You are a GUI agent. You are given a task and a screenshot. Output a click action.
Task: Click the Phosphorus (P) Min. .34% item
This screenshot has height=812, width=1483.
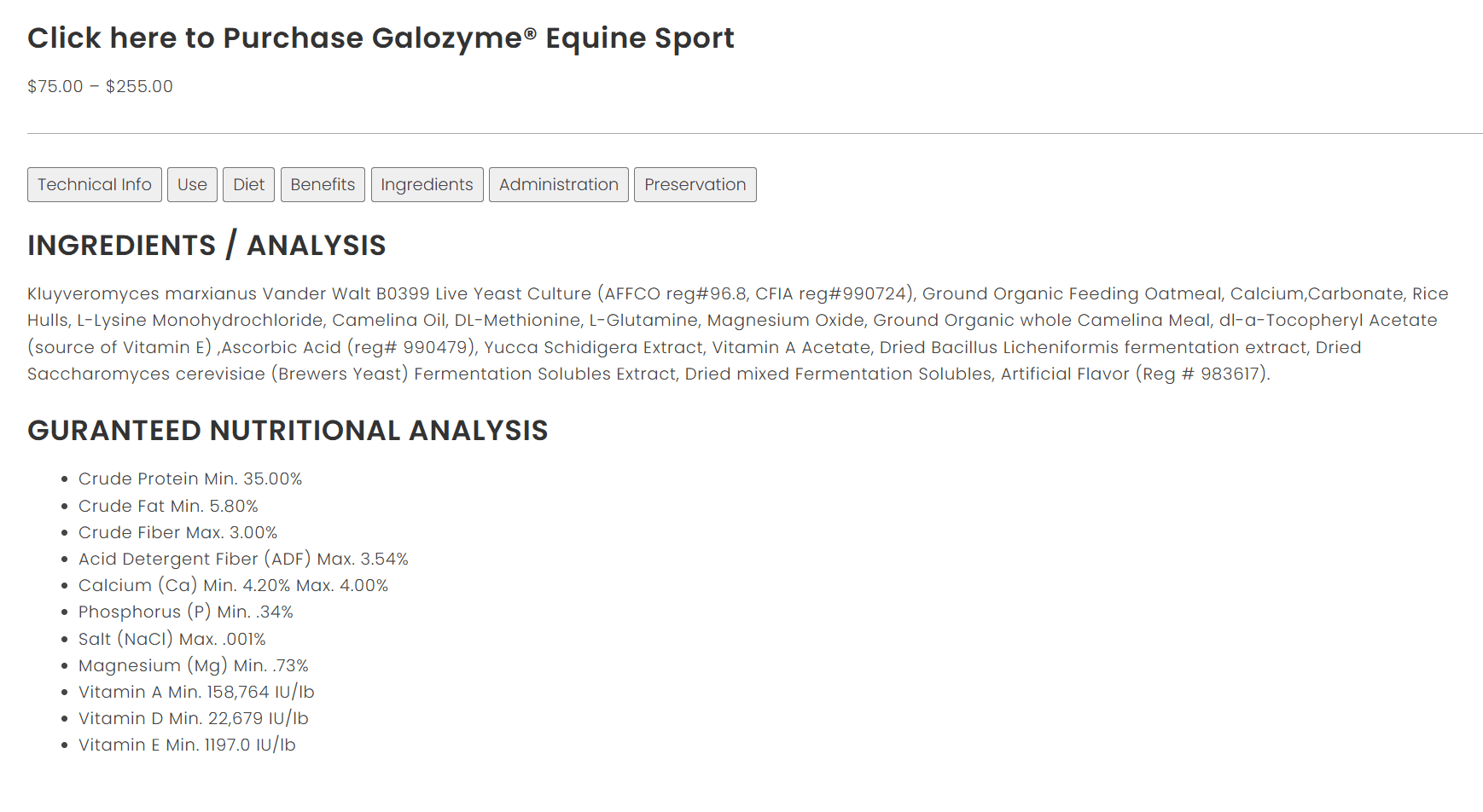point(186,612)
